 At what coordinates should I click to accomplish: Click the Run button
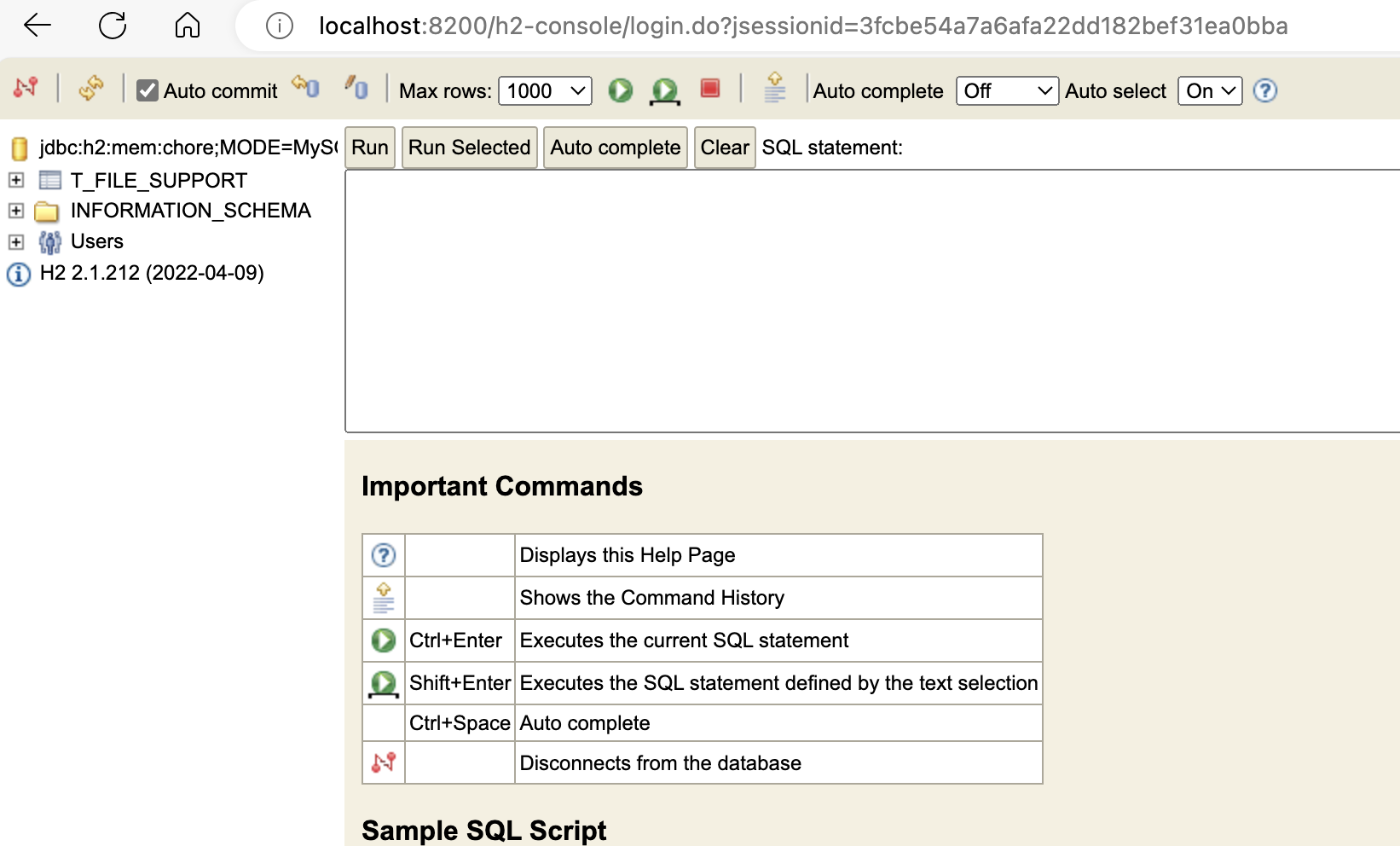(369, 148)
